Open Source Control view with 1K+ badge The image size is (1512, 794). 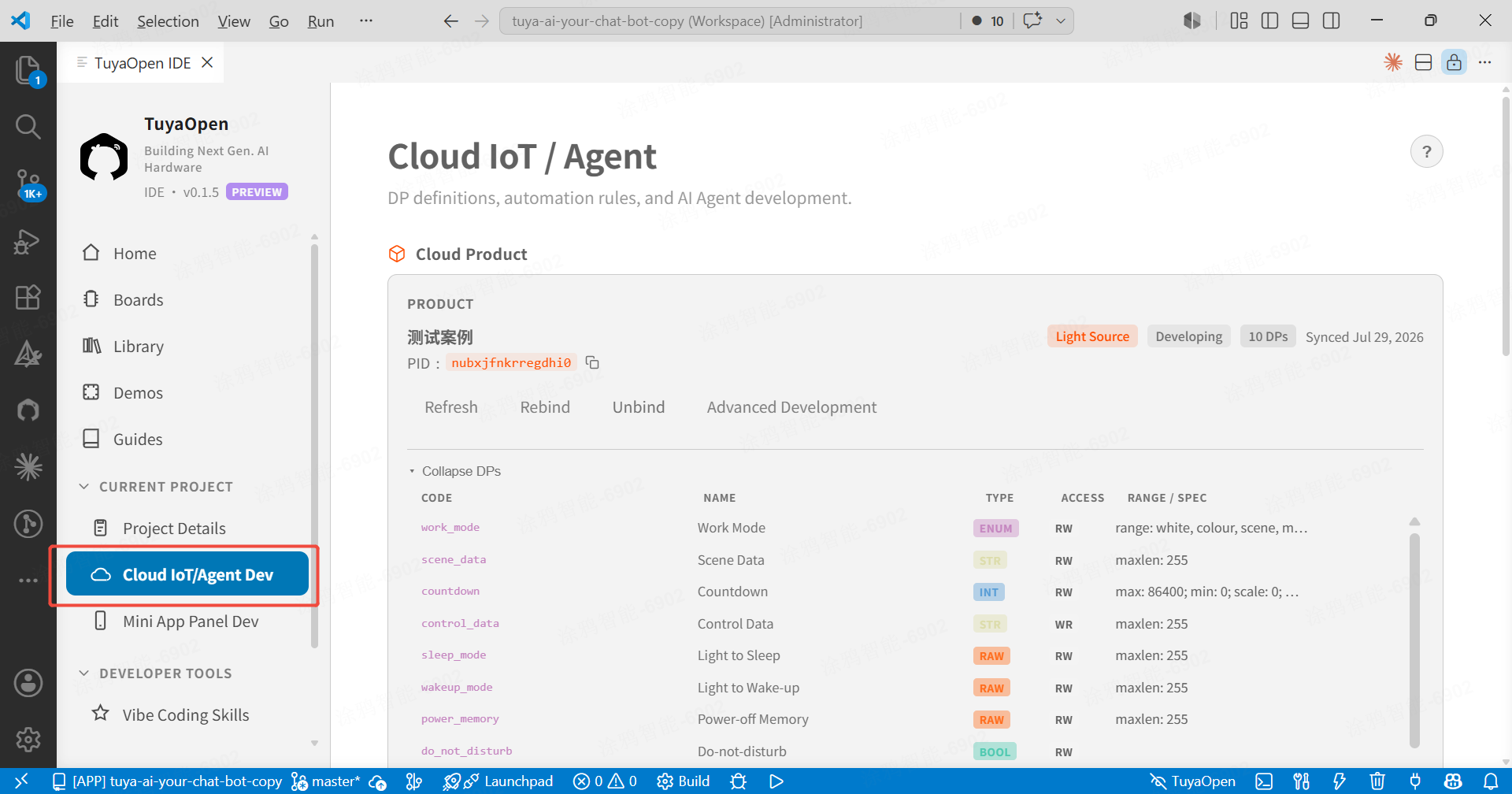28,184
